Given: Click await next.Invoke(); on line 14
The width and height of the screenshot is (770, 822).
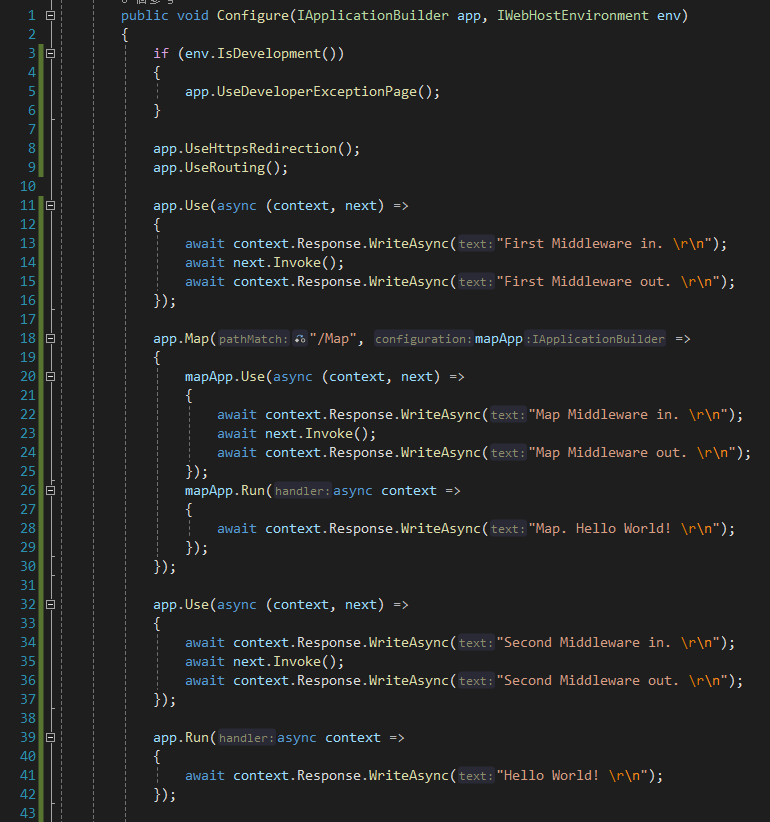Looking at the screenshot, I should pyautogui.click(x=265, y=263).
